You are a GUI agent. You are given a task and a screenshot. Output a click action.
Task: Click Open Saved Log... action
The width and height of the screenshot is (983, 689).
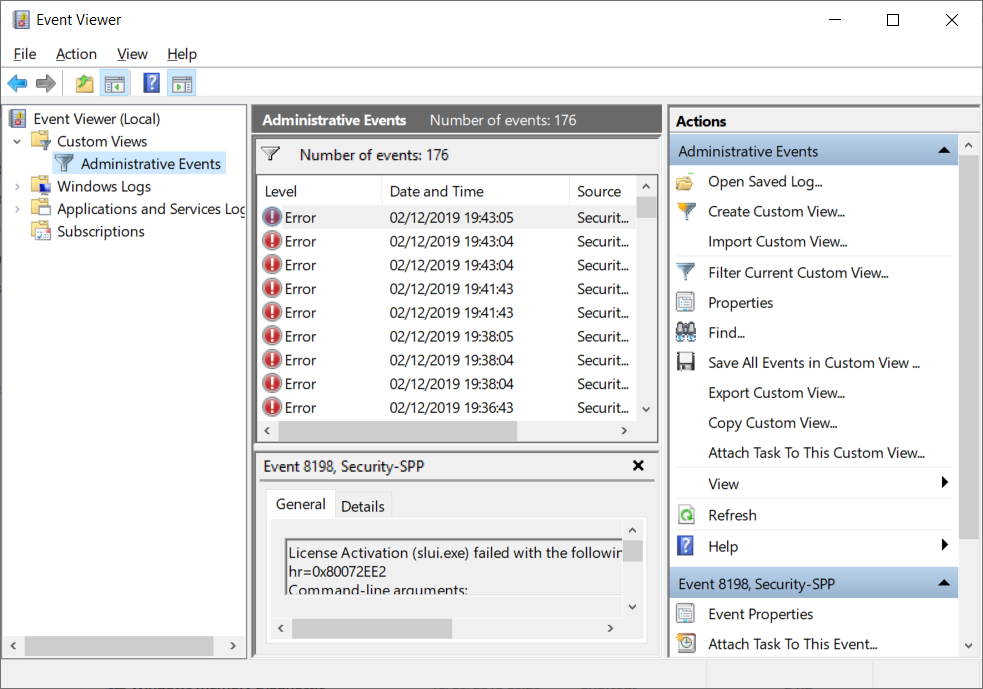pos(765,182)
